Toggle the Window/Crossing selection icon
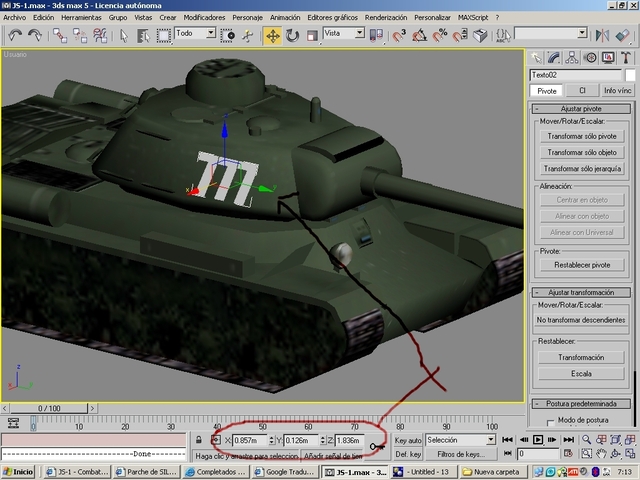640x480 pixels. tap(227, 36)
